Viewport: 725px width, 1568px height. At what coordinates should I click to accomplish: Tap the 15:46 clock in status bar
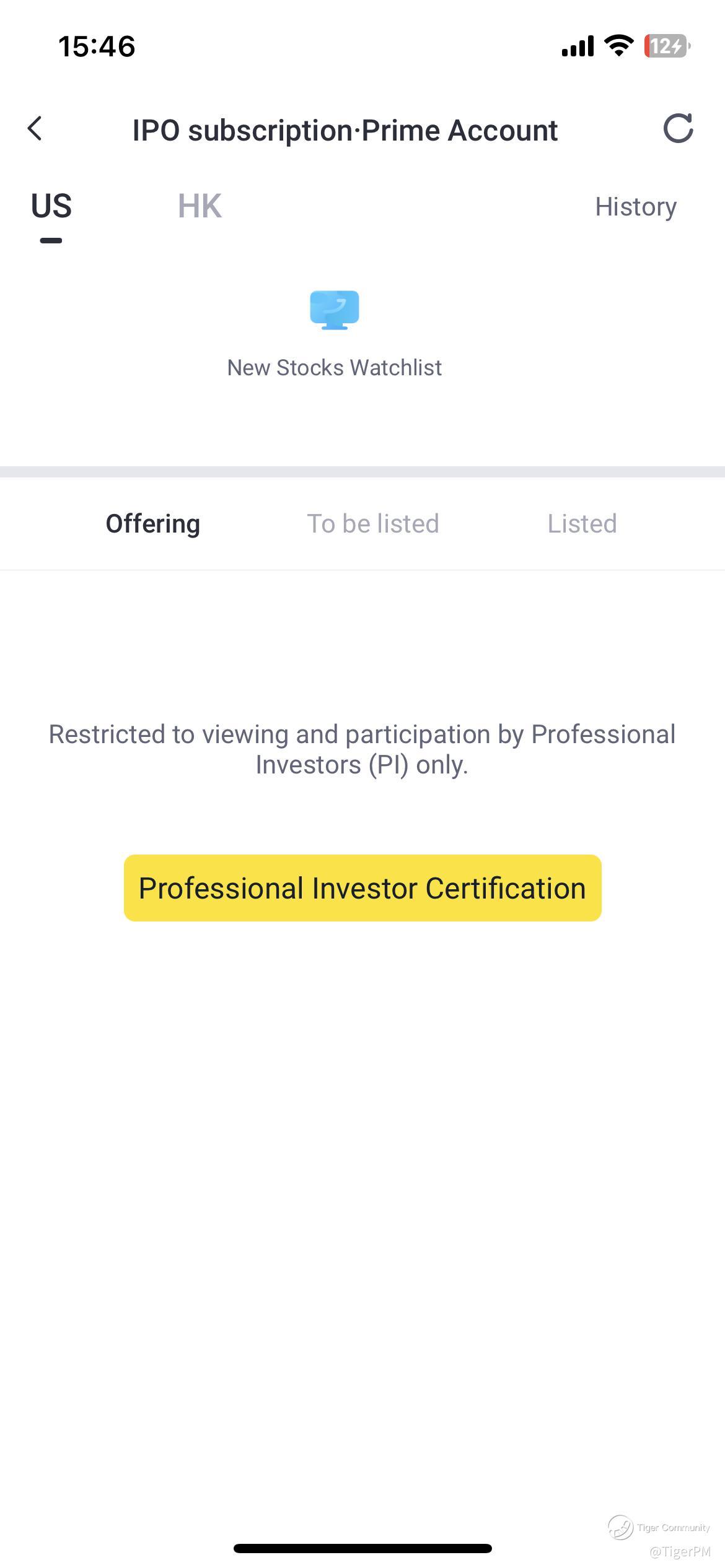coord(97,46)
